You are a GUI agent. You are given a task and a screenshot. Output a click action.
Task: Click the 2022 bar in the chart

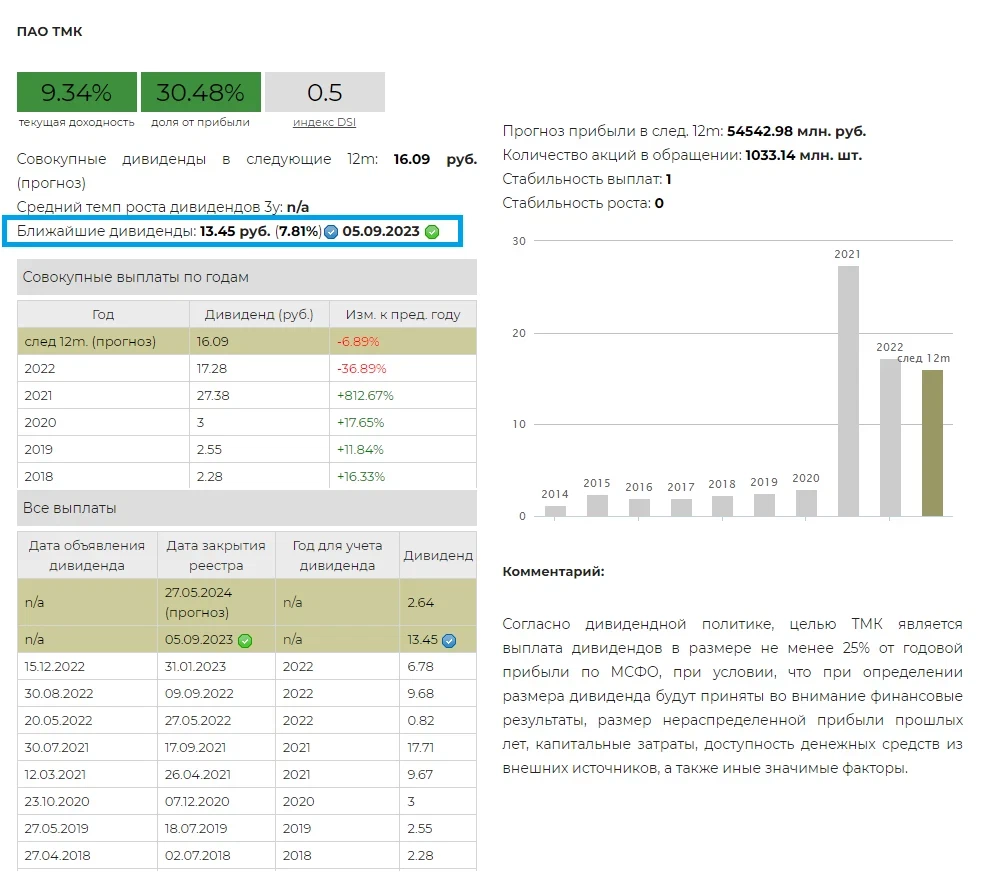pos(890,437)
